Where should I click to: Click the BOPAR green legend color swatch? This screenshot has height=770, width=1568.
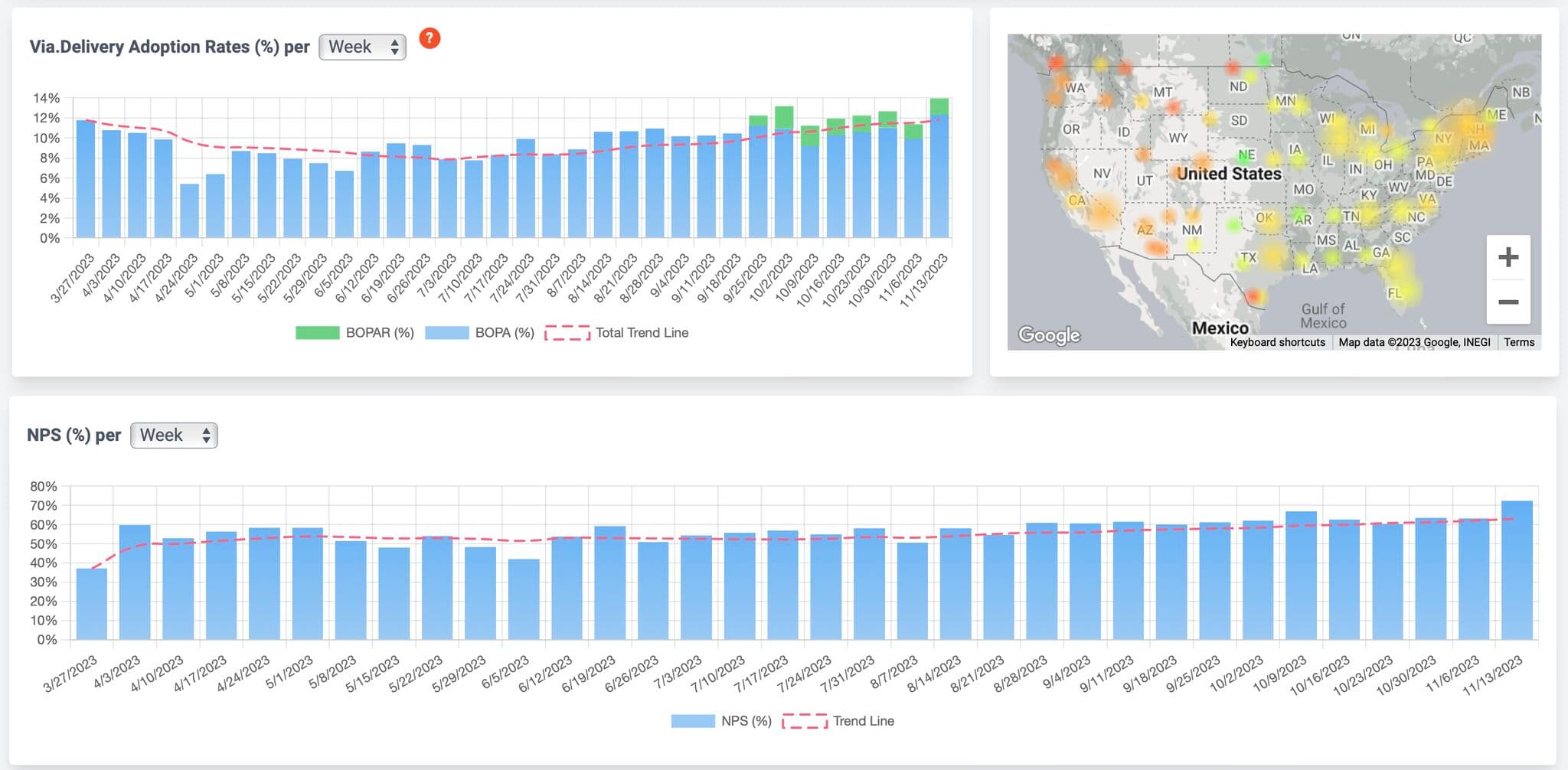pos(317,333)
